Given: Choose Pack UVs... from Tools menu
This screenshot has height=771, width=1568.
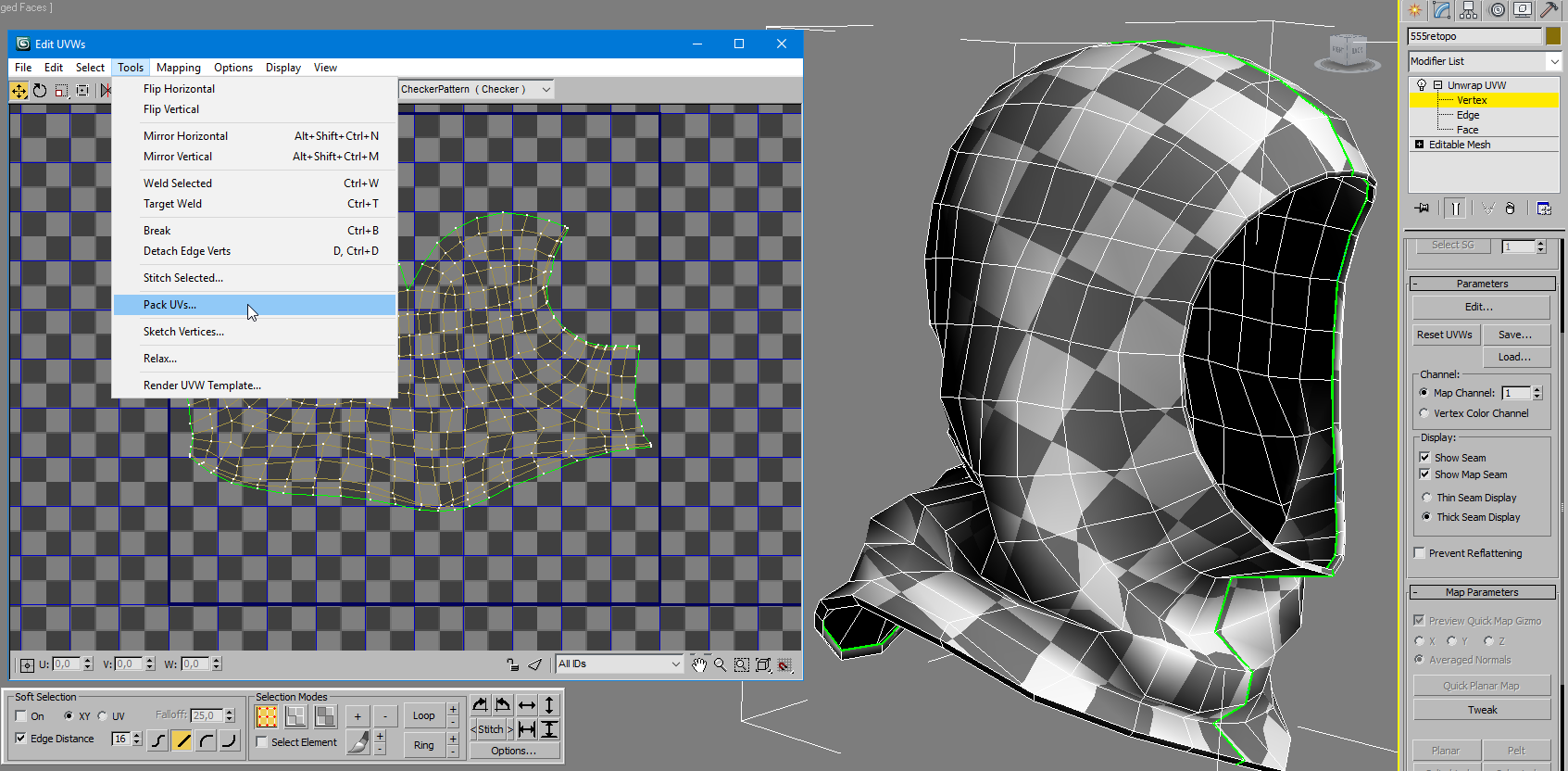Looking at the screenshot, I should (255, 305).
